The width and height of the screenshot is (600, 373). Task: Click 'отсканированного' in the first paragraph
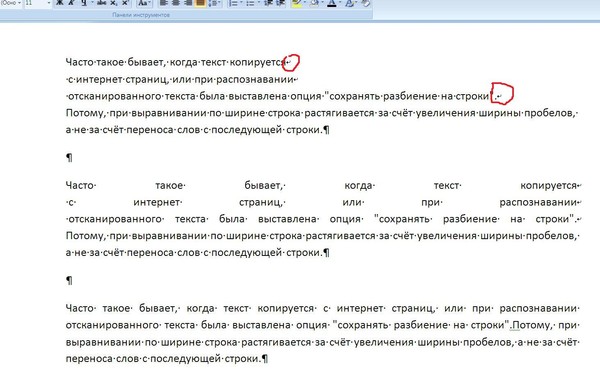[x=115, y=96]
